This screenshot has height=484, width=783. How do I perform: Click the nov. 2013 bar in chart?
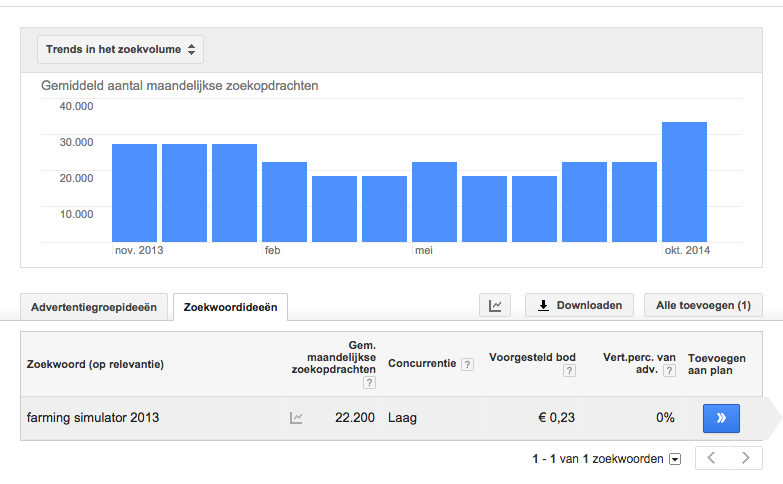[134, 193]
